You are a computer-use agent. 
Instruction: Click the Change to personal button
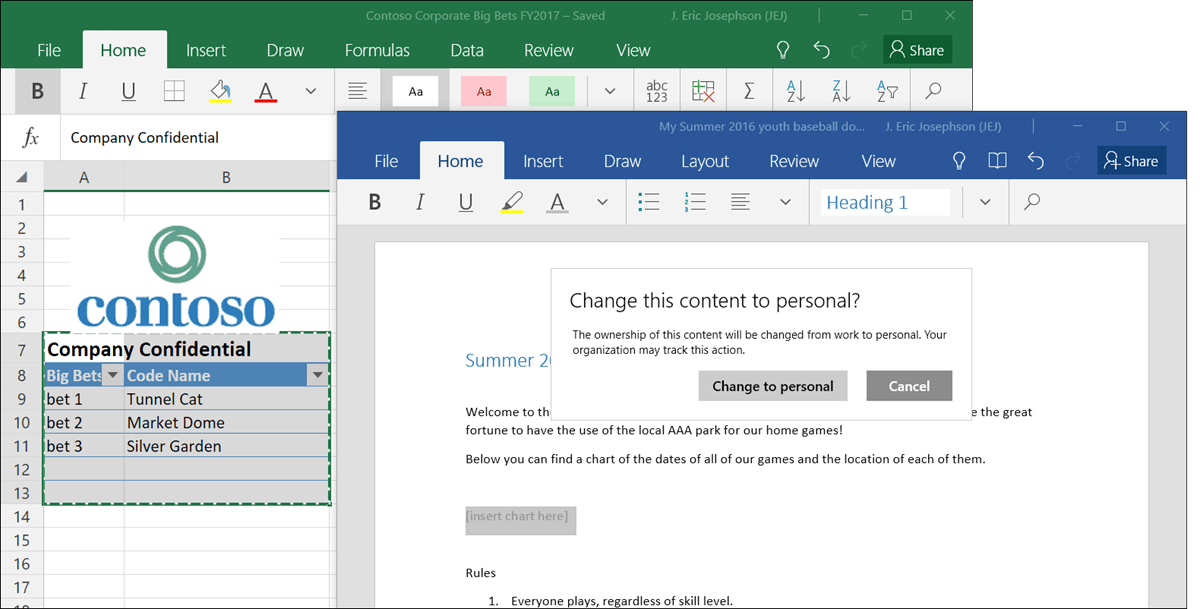(772, 386)
